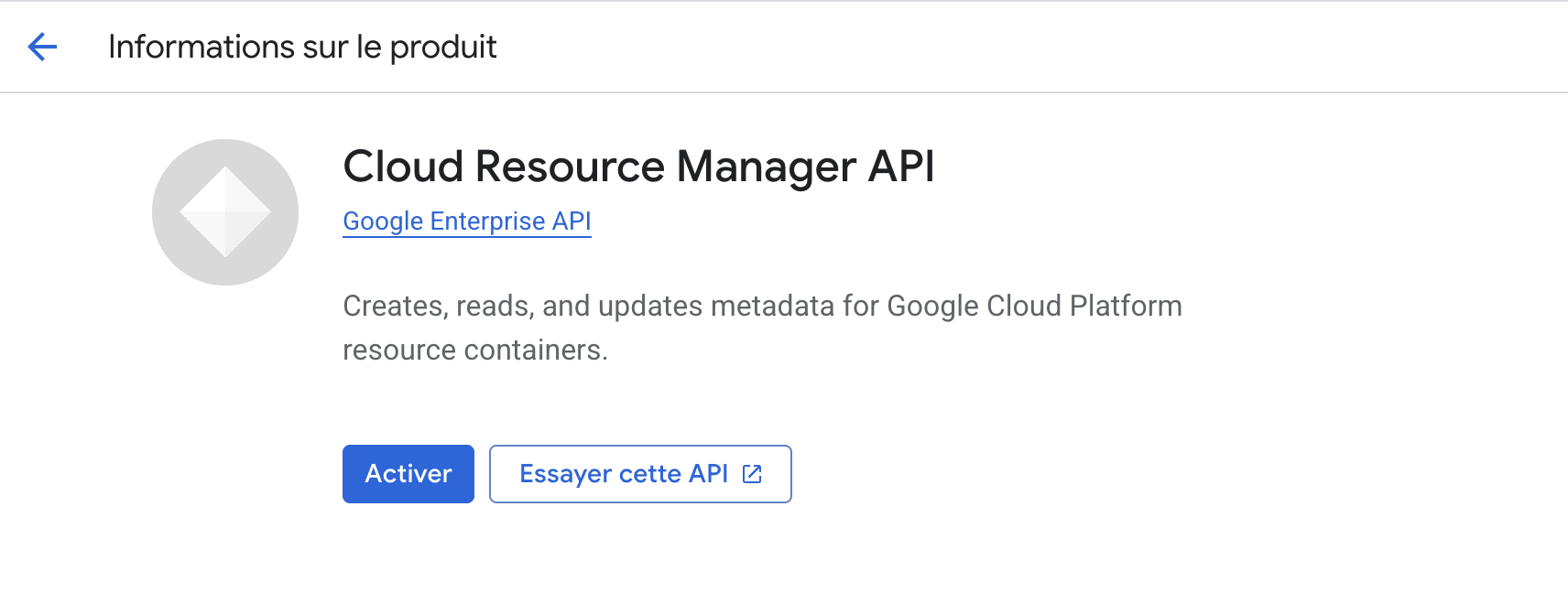This screenshot has width=1568, height=593.
Task: Click the word 'API' at the end of the product title
Action: (901, 167)
